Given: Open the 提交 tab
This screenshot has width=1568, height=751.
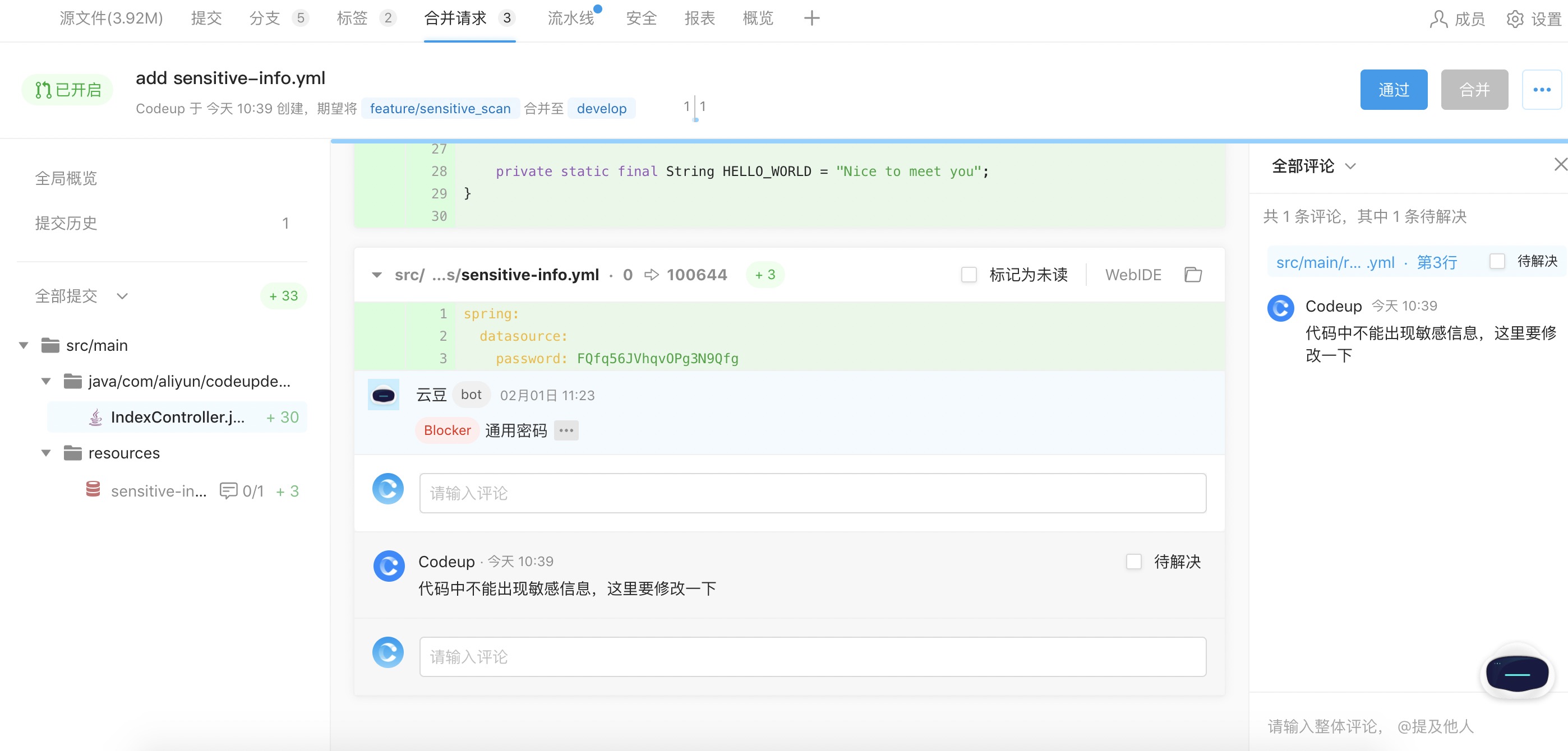Looking at the screenshot, I should (x=206, y=18).
